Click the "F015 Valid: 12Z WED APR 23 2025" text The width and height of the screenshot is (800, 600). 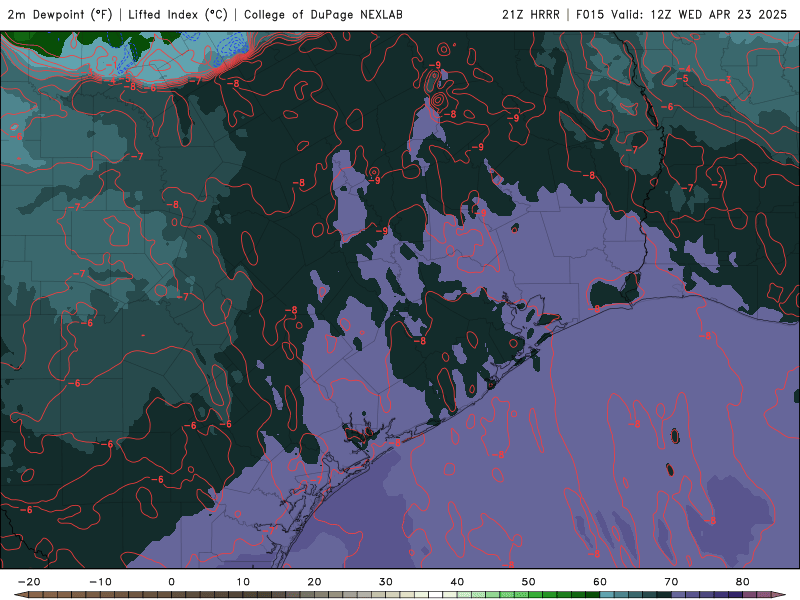(681, 15)
